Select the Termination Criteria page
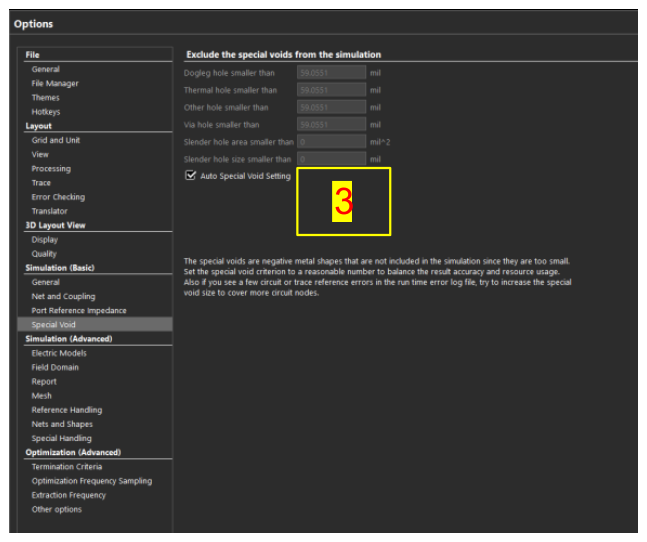 67,467
